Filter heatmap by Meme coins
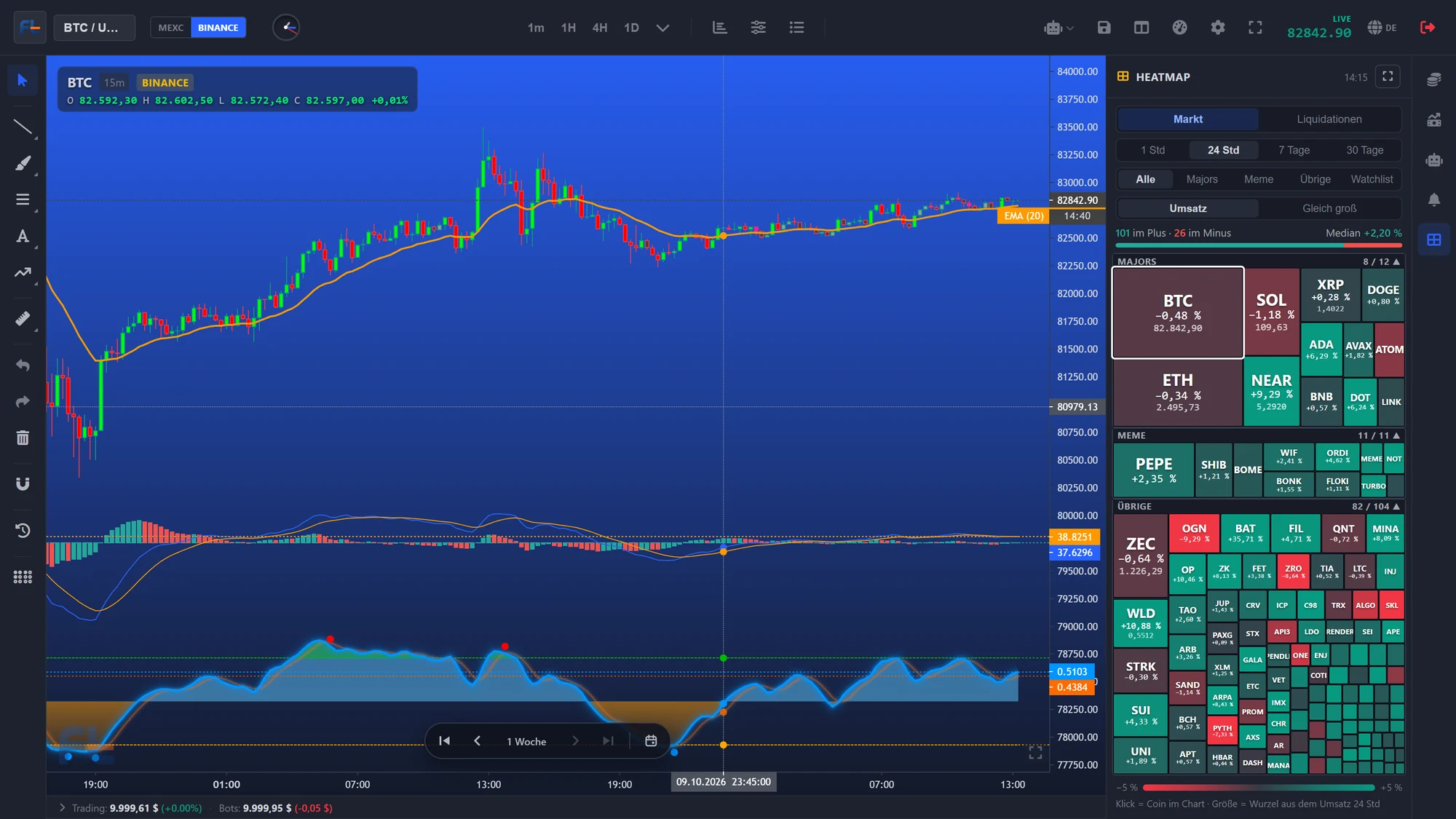This screenshot has height=819, width=1456. tap(1259, 179)
